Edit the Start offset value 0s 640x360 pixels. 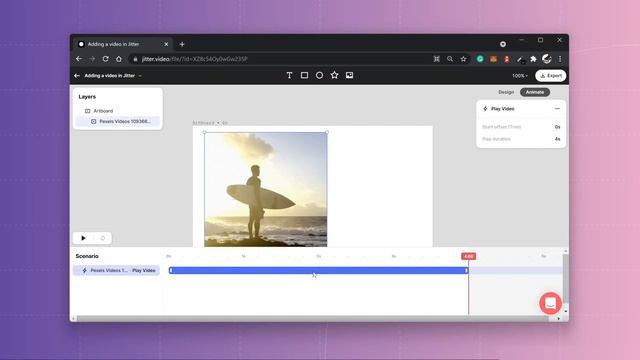tap(557, 127)
